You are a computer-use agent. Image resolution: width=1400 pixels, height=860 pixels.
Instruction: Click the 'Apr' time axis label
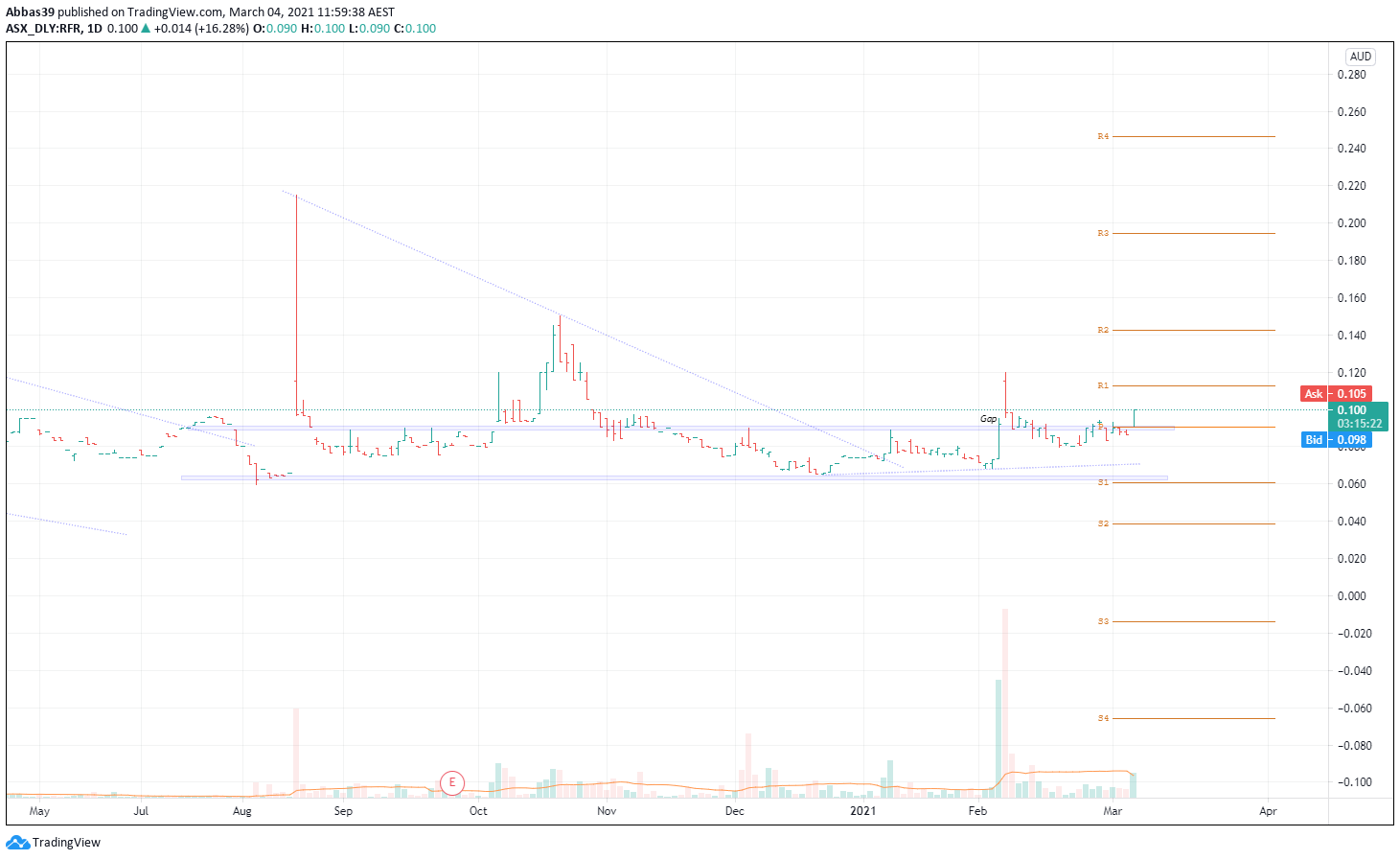pyautogui.click(x=1268, y=811)
